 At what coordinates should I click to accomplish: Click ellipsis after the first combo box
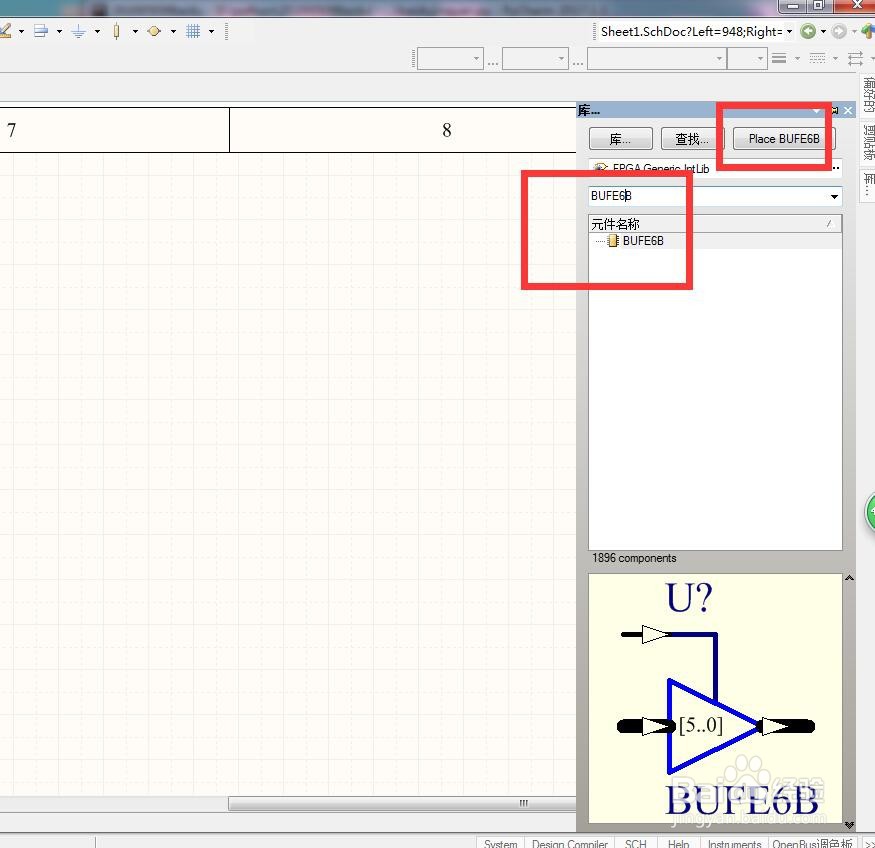click(493, 62)
